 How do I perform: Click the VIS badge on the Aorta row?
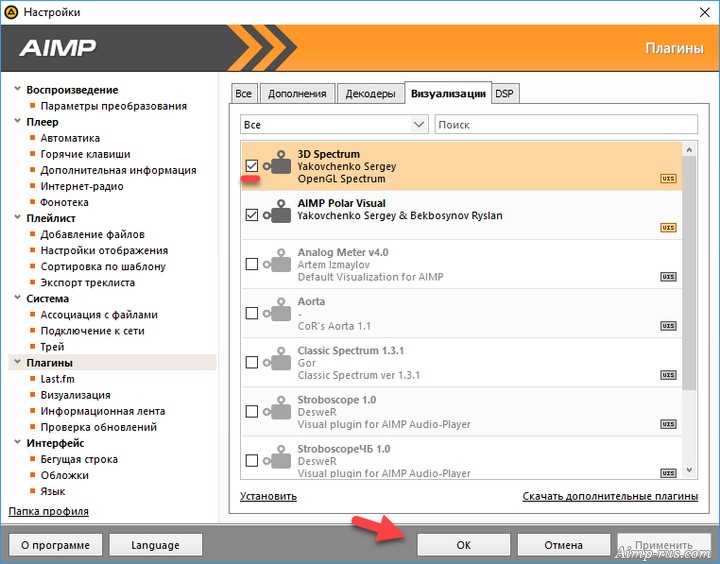[x=668, y=326]
